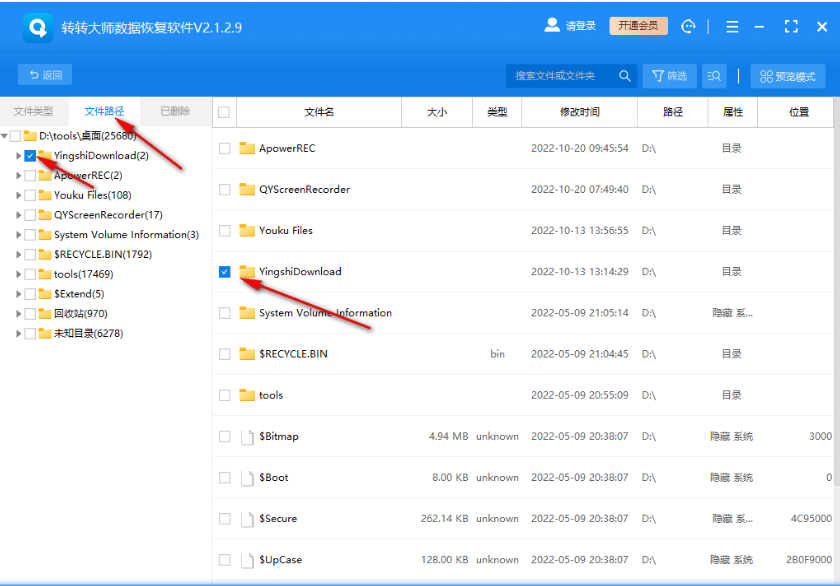Image resolution: width=840 pixels, height=586 pixels.
Task: Switch to the 文件路径 tab
Action: (x=104, y=111)
